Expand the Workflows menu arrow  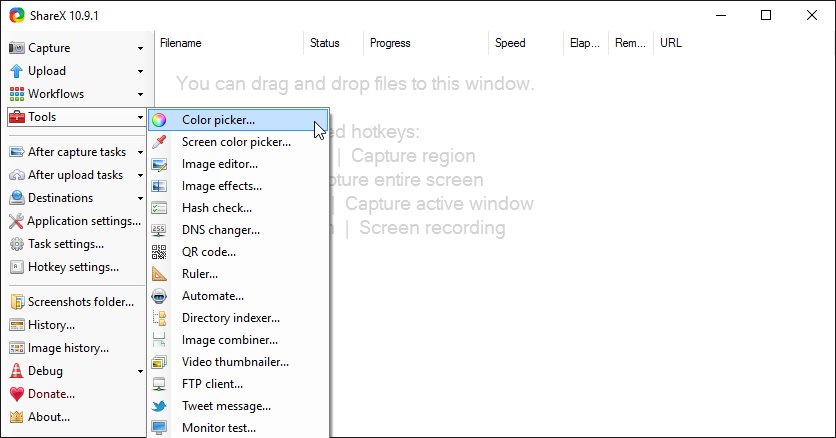(x=140, y=94)
